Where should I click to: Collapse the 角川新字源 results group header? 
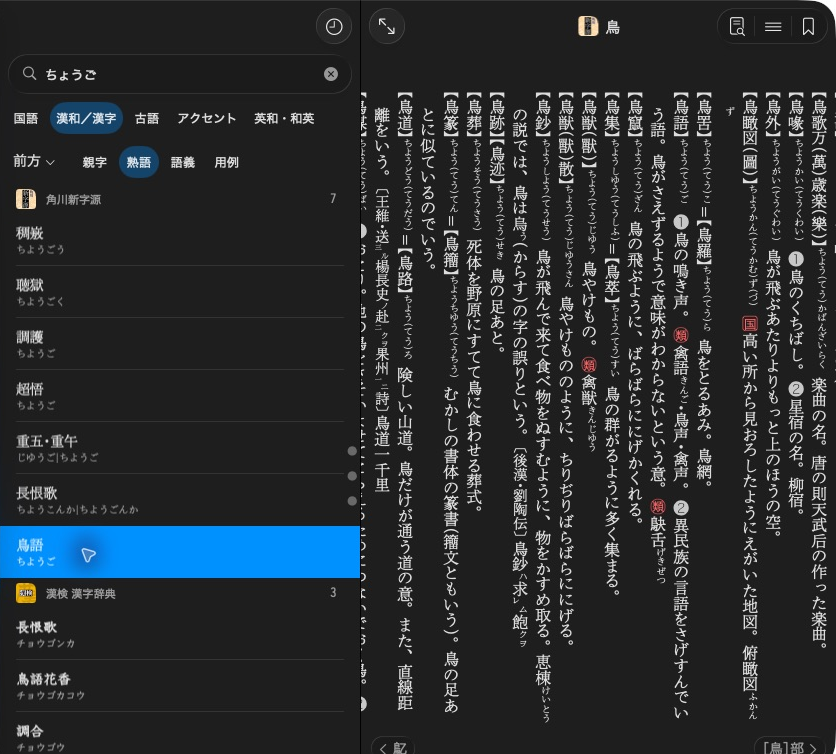(180, 199)
